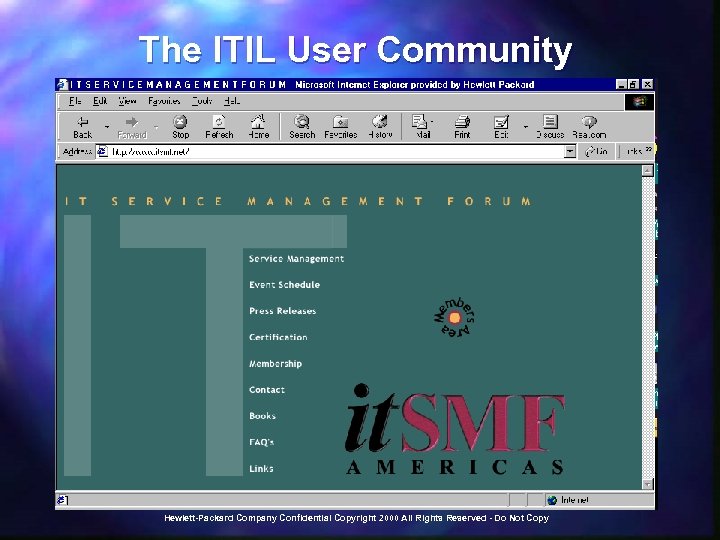Minimize the Internet Explorer window

621,84
